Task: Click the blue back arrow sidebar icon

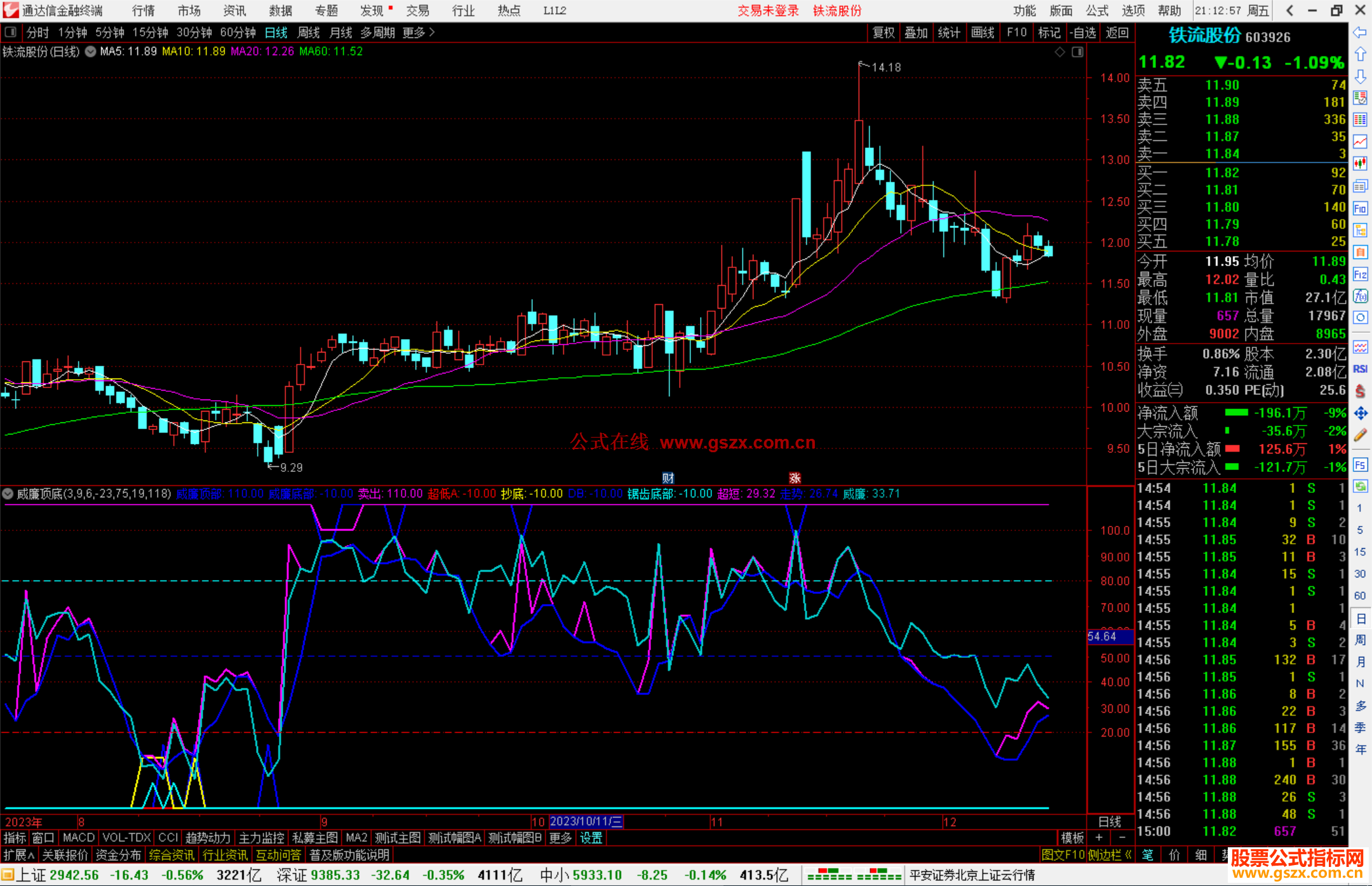Action: 1360,32
